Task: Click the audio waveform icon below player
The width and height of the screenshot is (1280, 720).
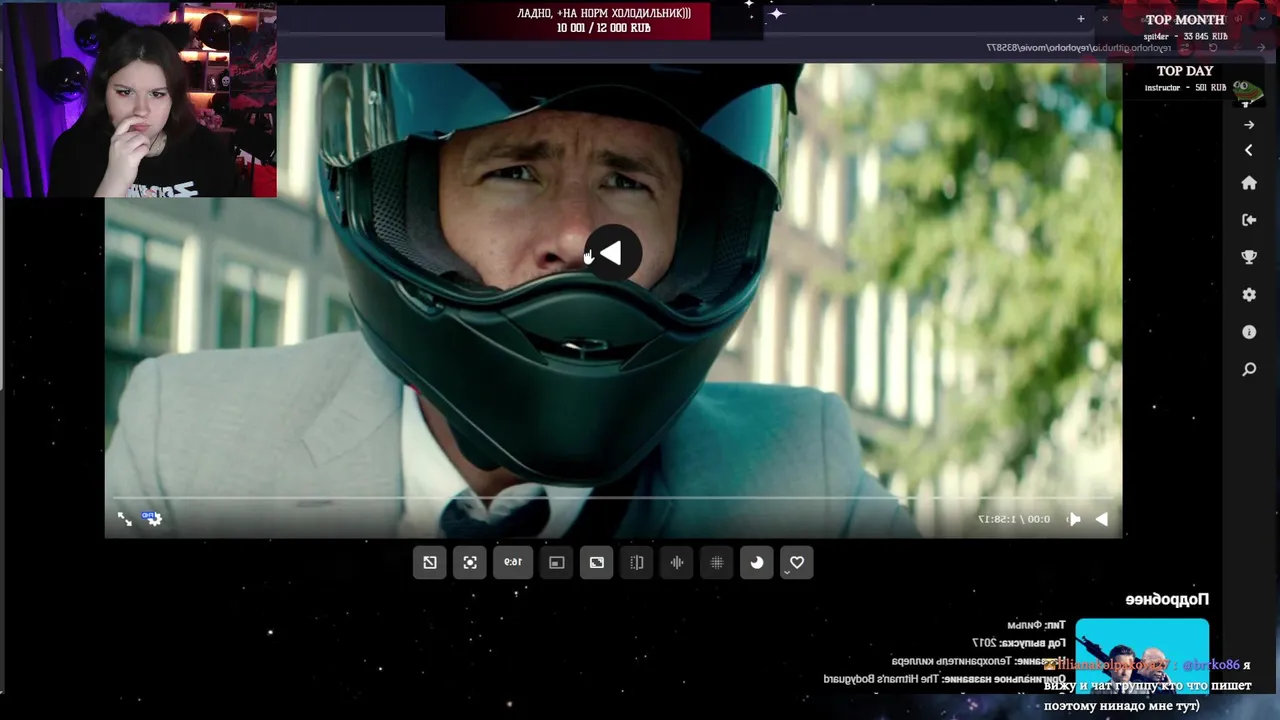Action: pyautogui.click(x=677, y=562)
